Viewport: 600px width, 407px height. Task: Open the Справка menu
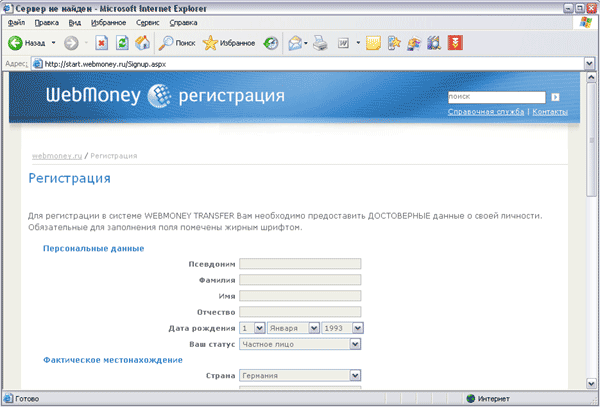tap(183, 23)
